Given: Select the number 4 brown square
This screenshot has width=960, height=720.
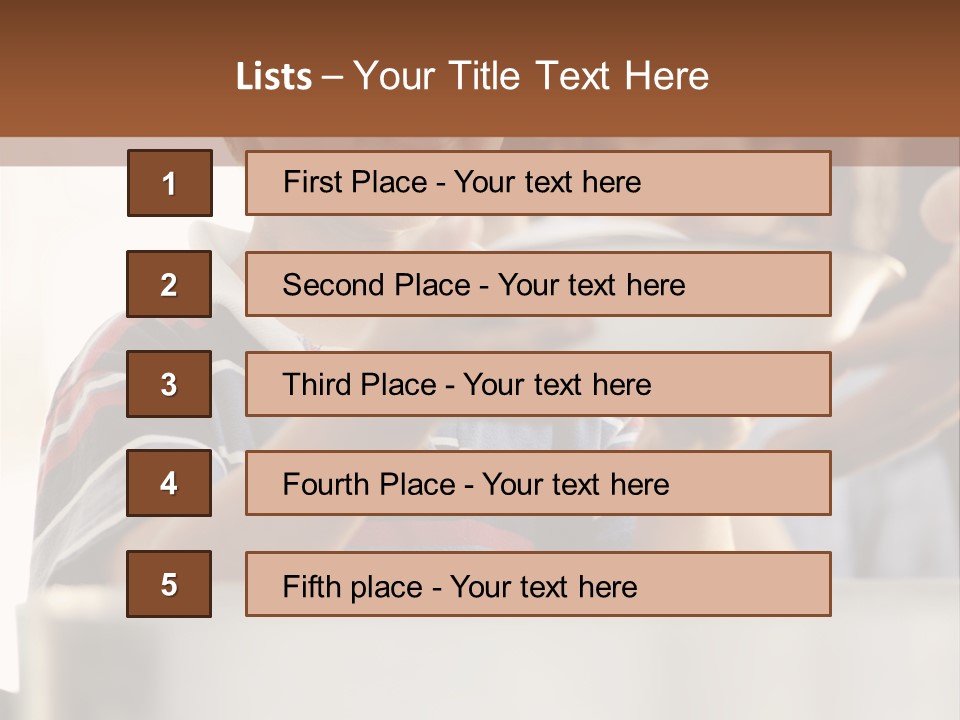Looking at the screenshot, I should point(169,483).
